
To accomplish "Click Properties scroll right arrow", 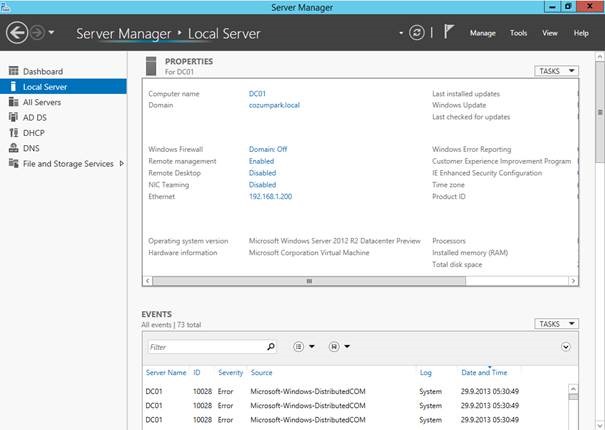I will [x=573, y=281].
